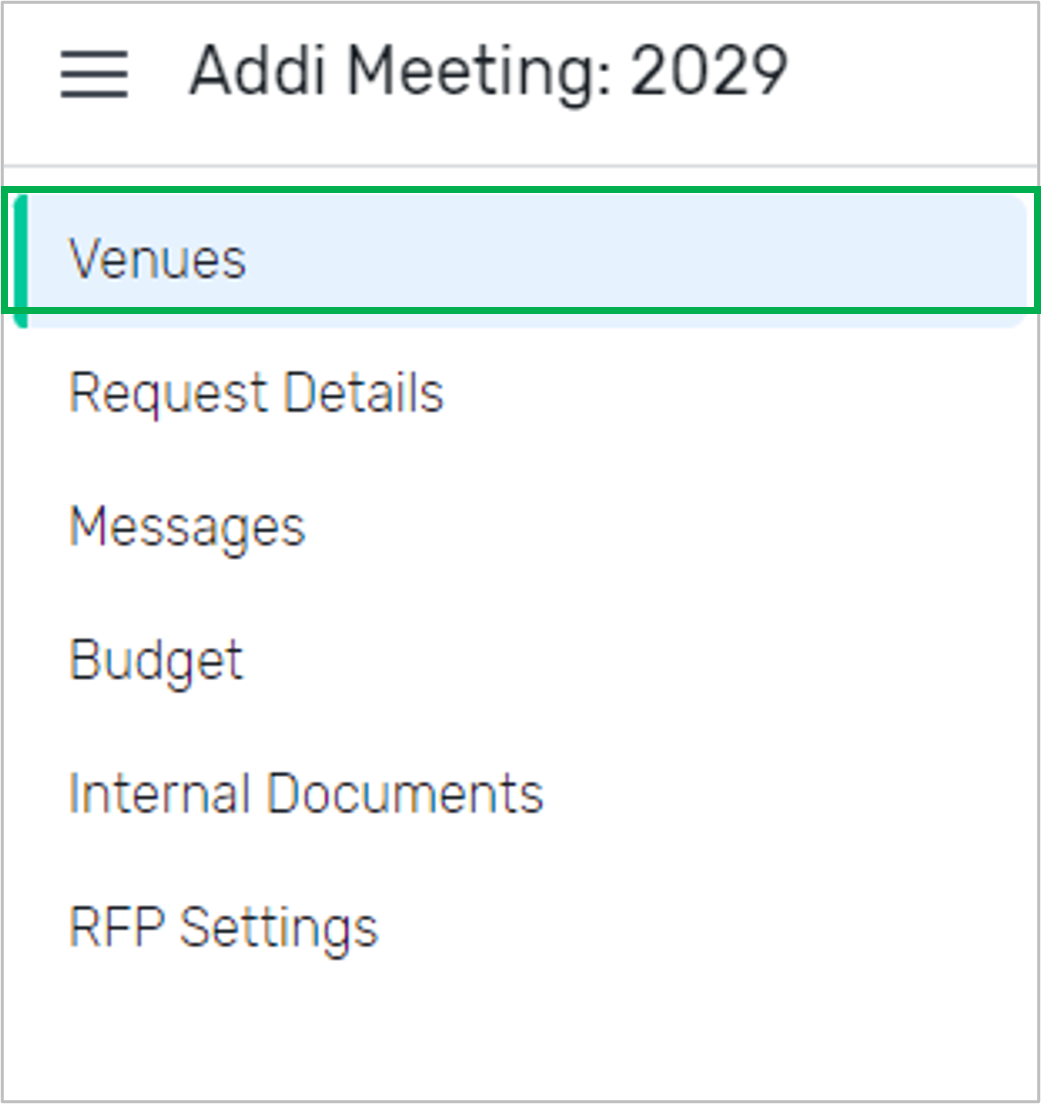Click the green active marker beside Venues
This screenshot has width=1041, height=1104.
[22, 260]
